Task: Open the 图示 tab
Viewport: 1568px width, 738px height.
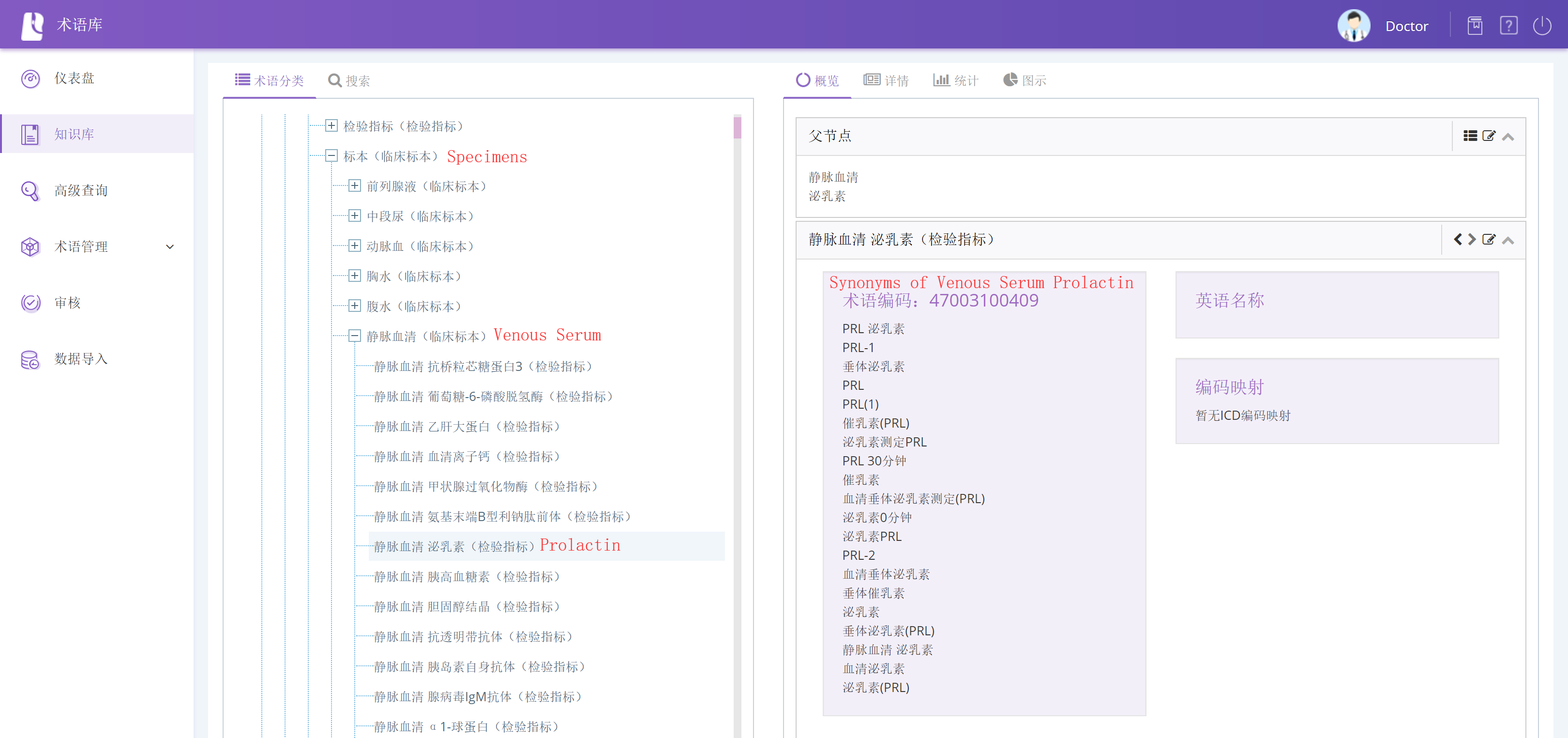Action: [1025, 80]
